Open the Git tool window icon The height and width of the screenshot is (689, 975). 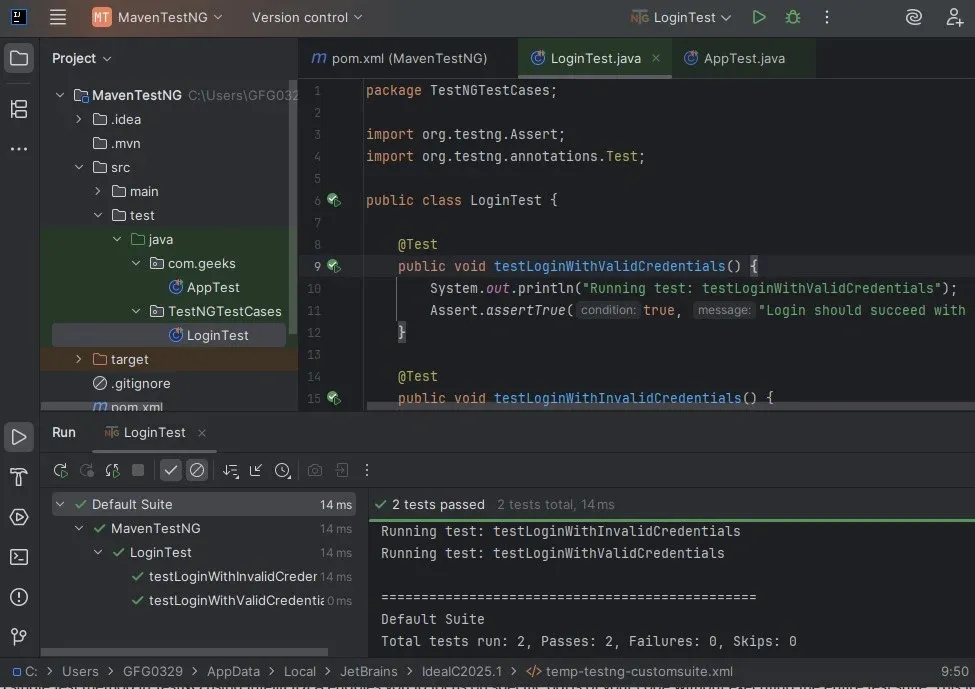tap(18, 637)
